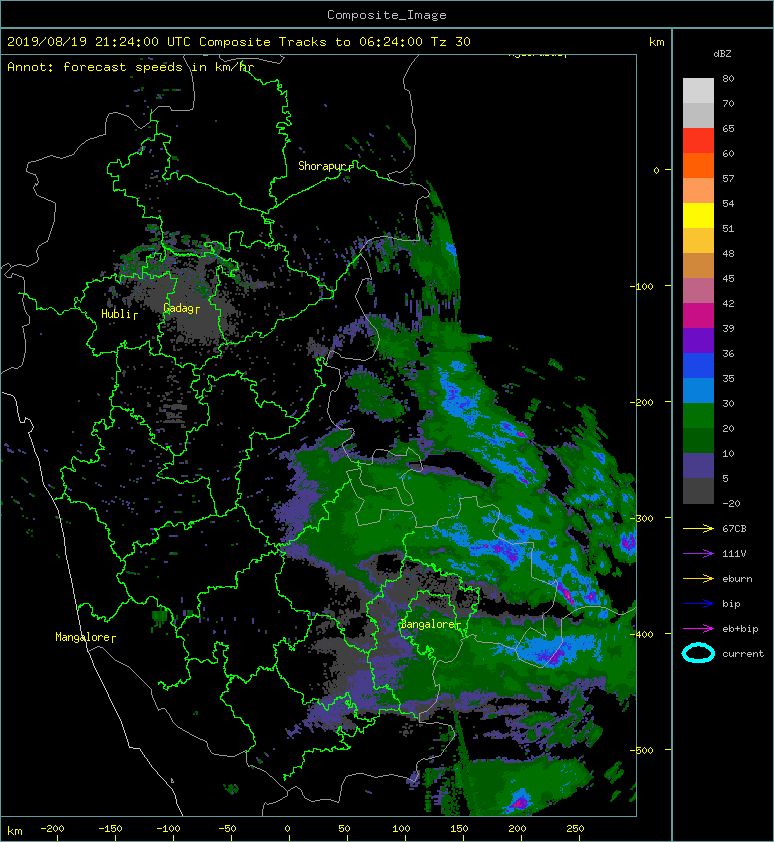The image size is (774, 842).
Task: Click the eb+bip legend label
Action: click(x=740, y=629)
